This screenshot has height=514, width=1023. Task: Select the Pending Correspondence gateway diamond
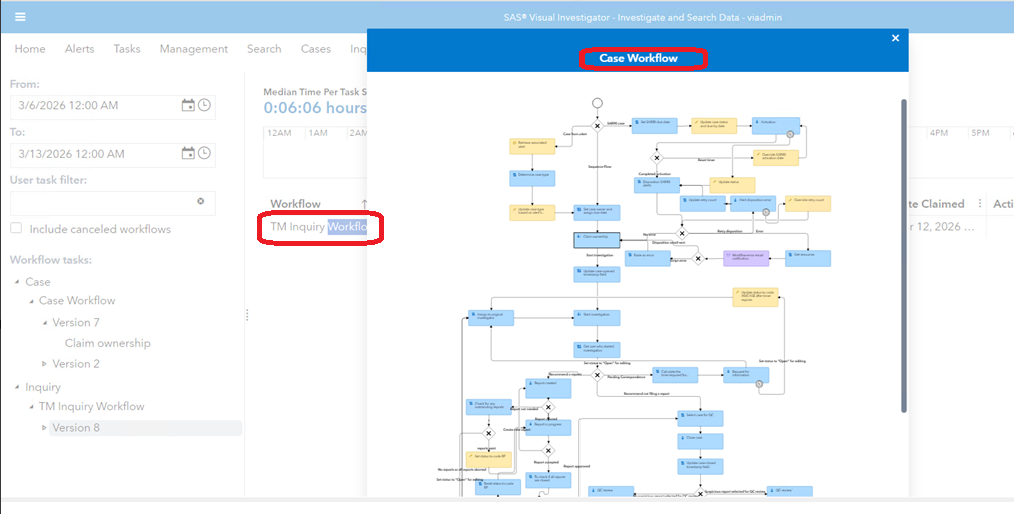pos(596,375)
